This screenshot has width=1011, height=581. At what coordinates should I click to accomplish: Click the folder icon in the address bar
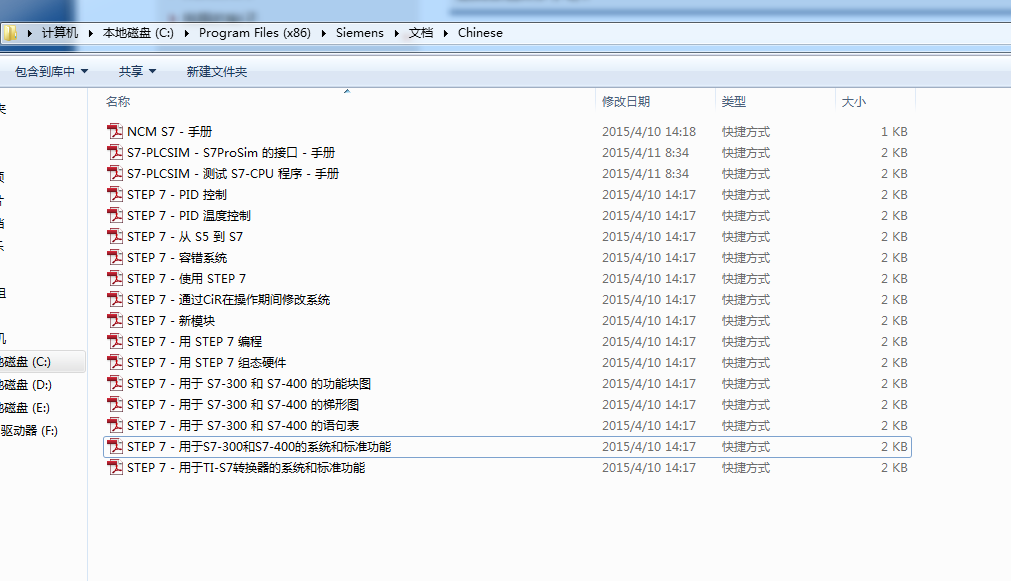[10, 33]
